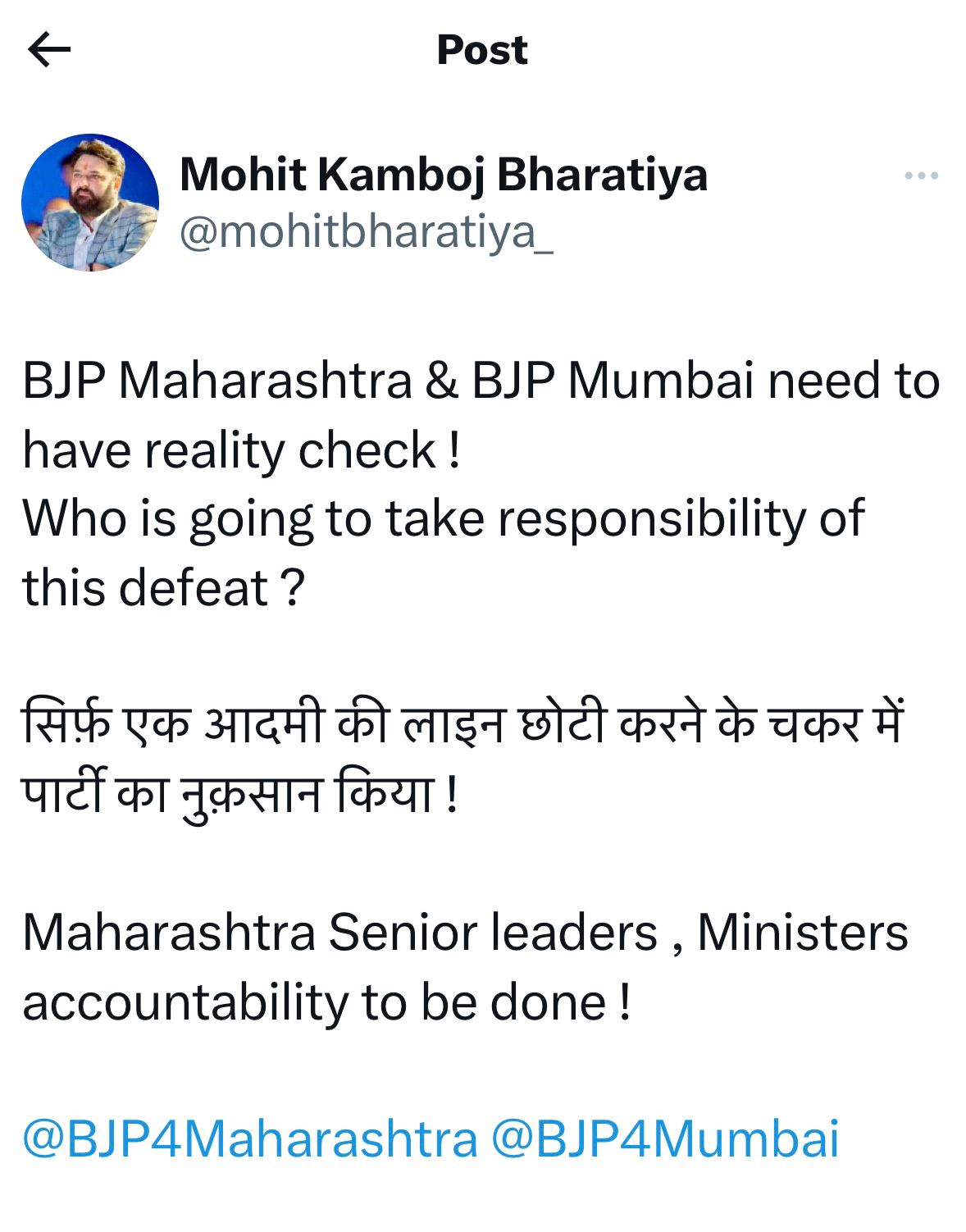Click the word "Ministers" in the post
The height and width of the screenshot is (1232, 966).
(x=802, y=933)
